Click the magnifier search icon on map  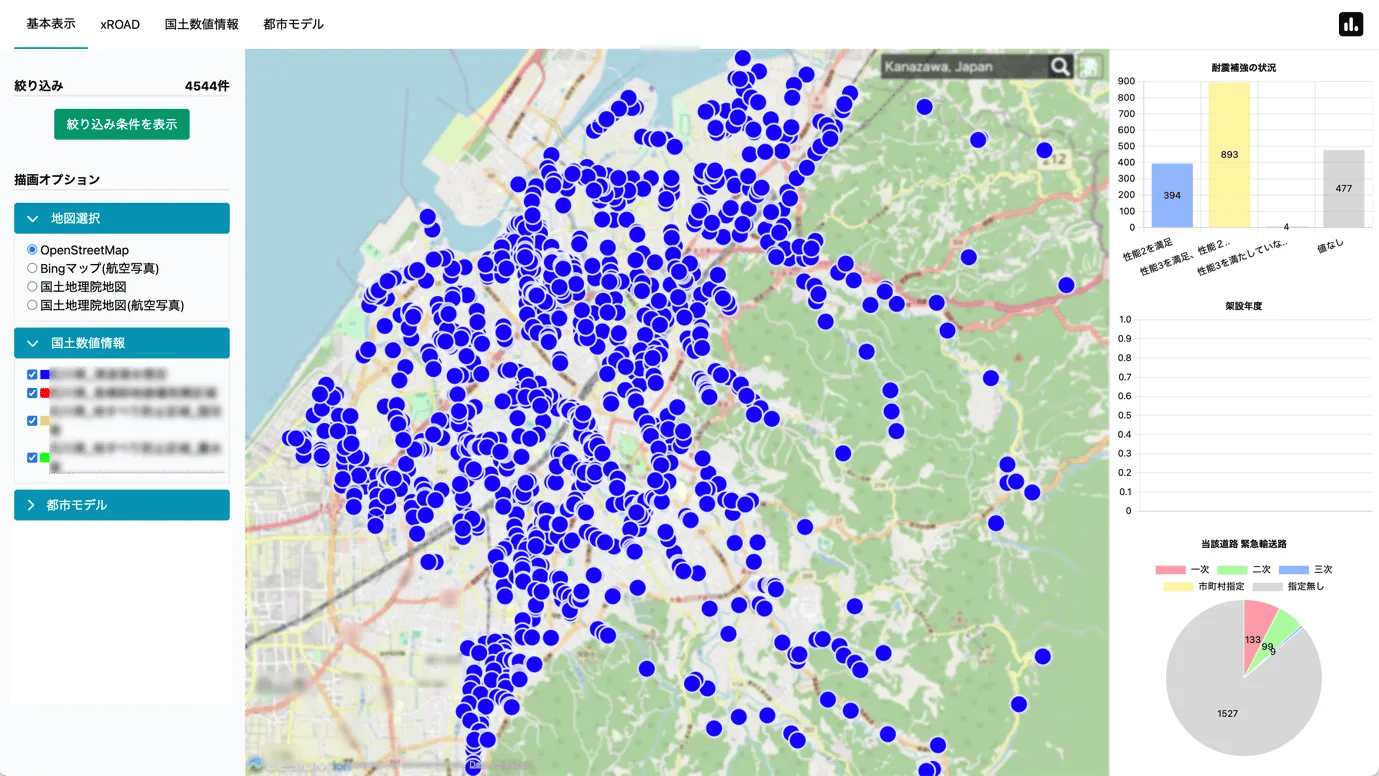1060,67
